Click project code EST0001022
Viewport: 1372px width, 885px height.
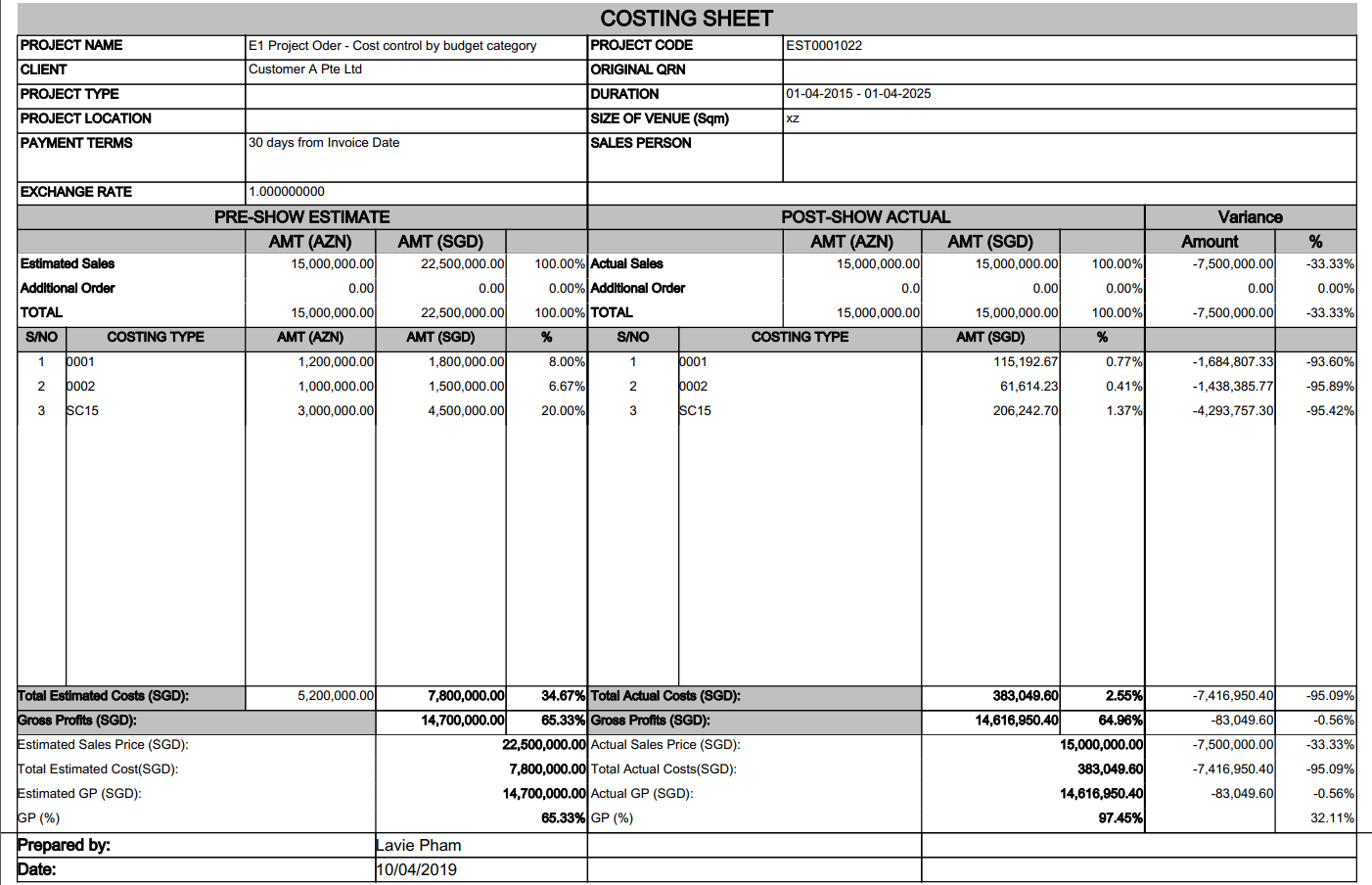[x=824, y=45]
